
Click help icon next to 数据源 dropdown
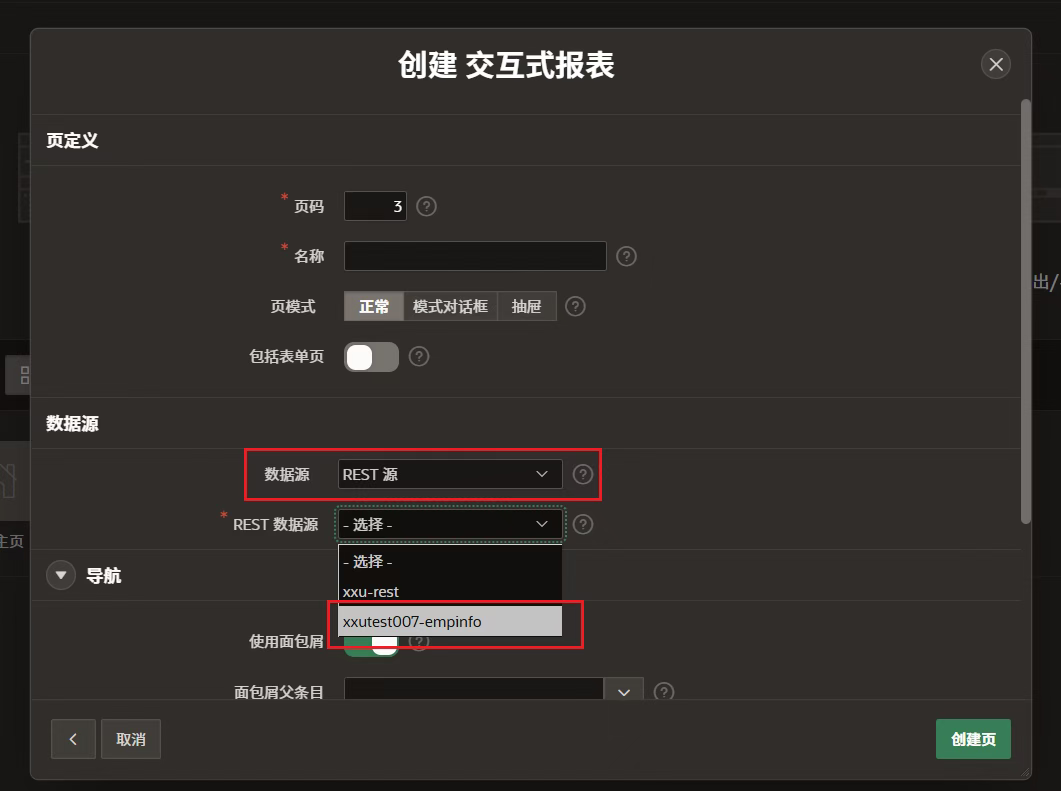(x=583, y=474)
